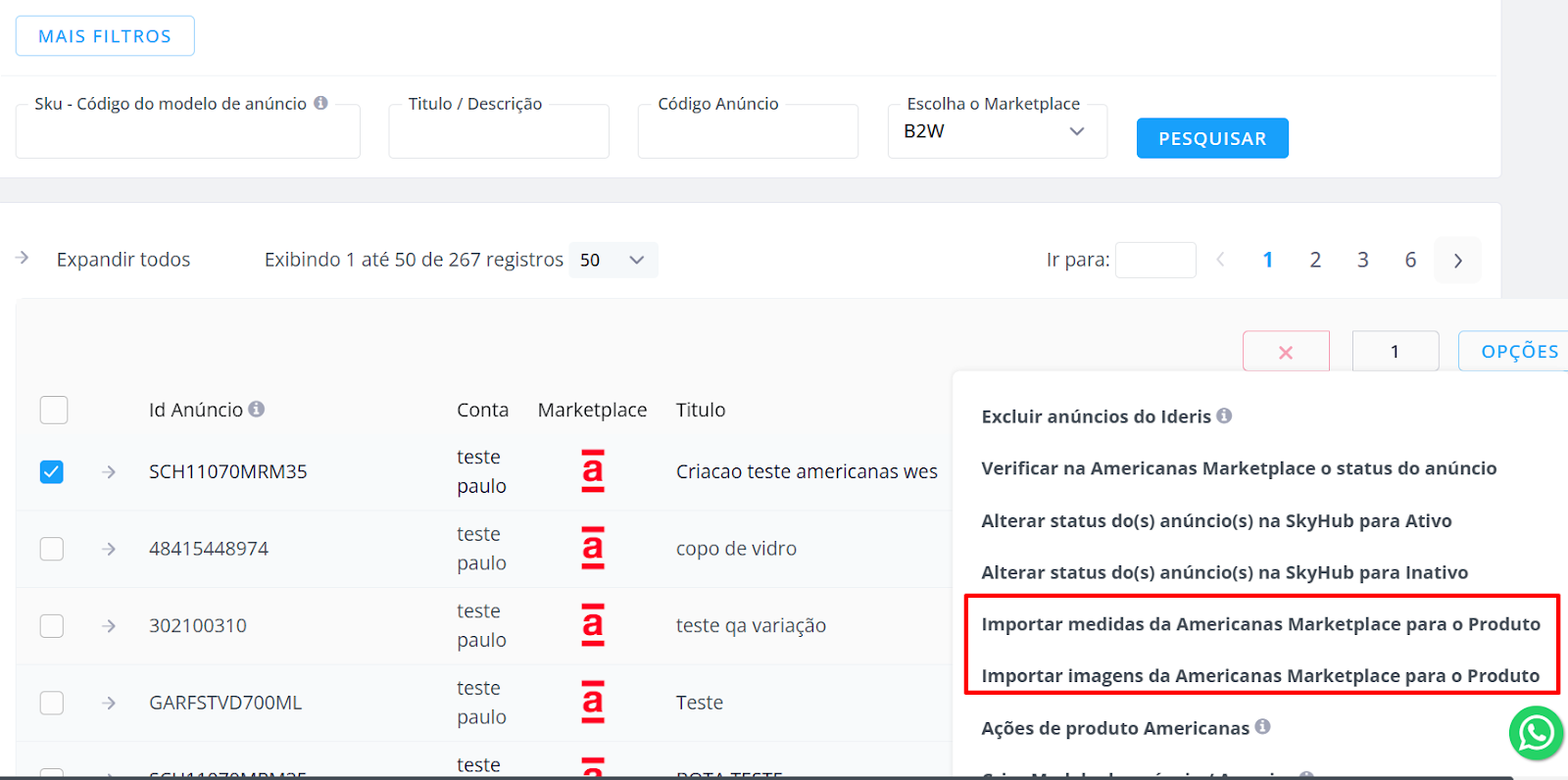This screenshot has width=1568, height=780.
Task: Open the WhatsApp chat icon
Action: pos(1536,733)
